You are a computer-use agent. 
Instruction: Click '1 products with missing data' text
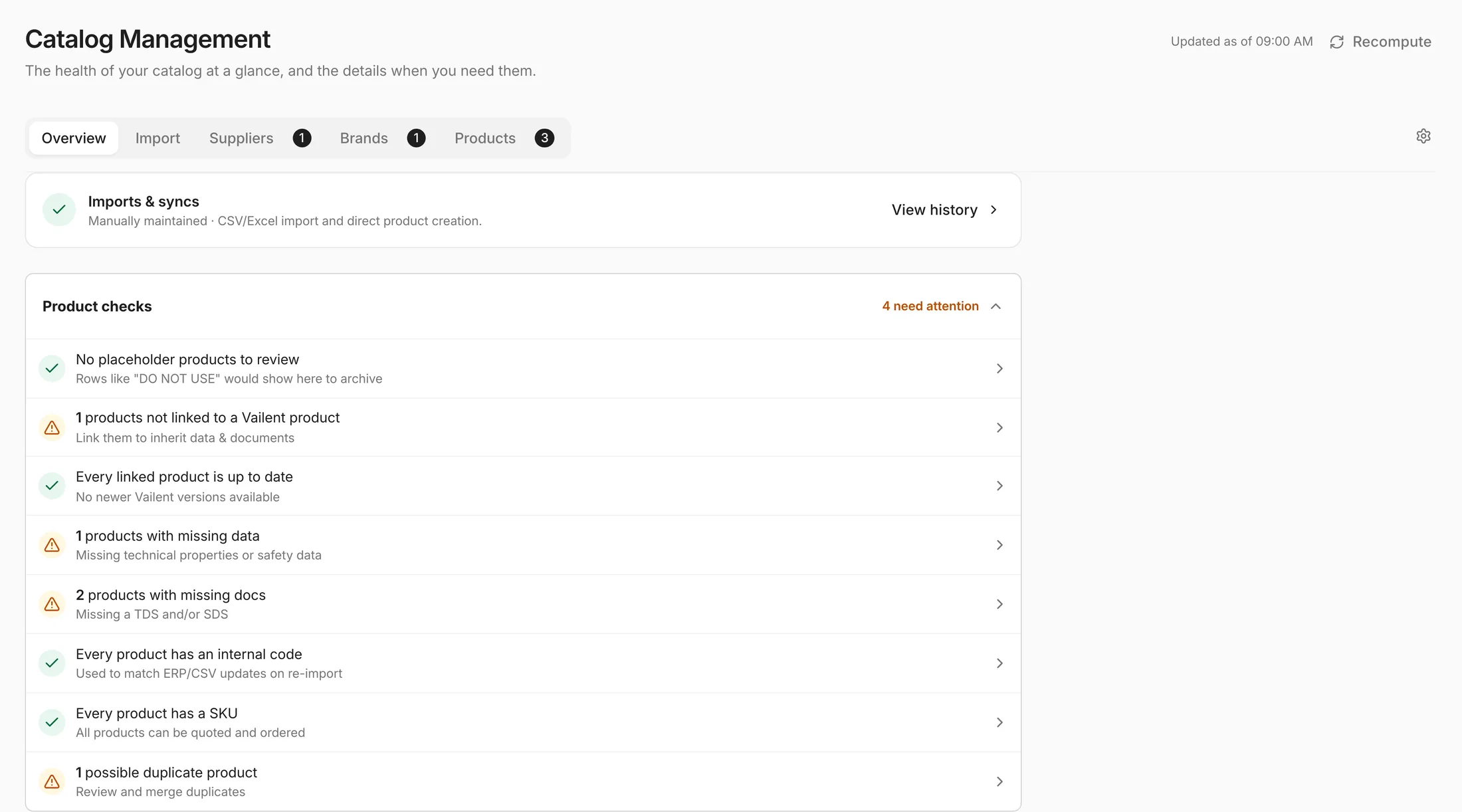[x=167, y=536]
